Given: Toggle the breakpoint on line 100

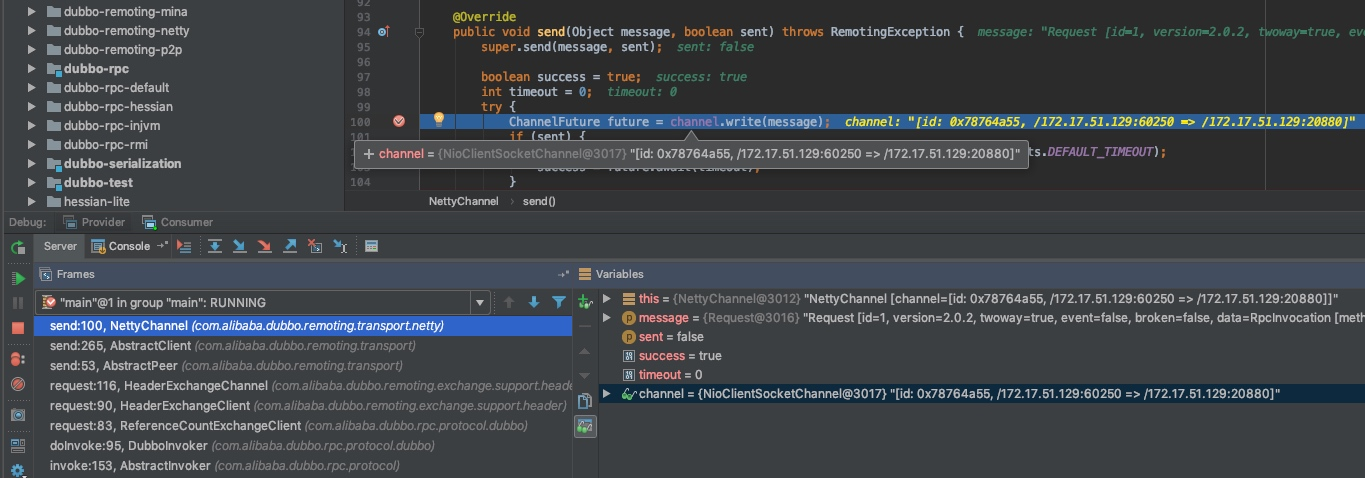Looking at the screenshot, I should coord(399,121).
